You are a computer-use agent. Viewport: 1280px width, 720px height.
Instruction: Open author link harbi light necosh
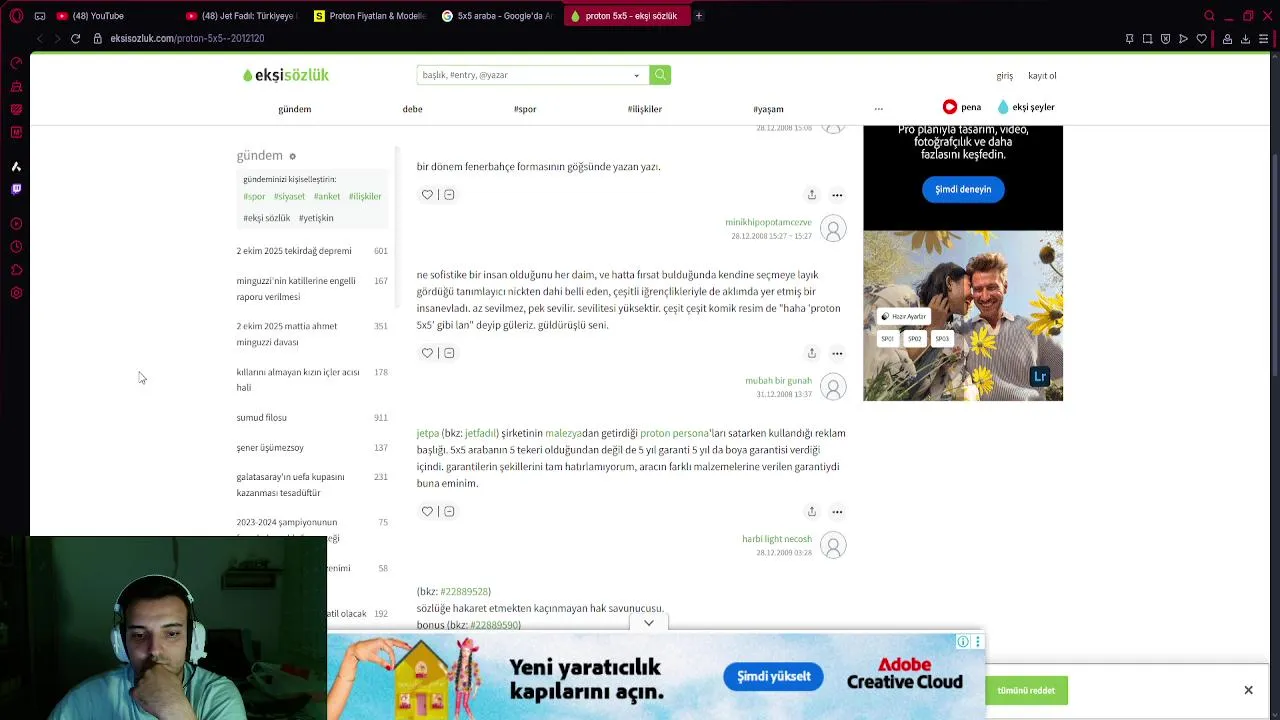click(x=777, y=539)
